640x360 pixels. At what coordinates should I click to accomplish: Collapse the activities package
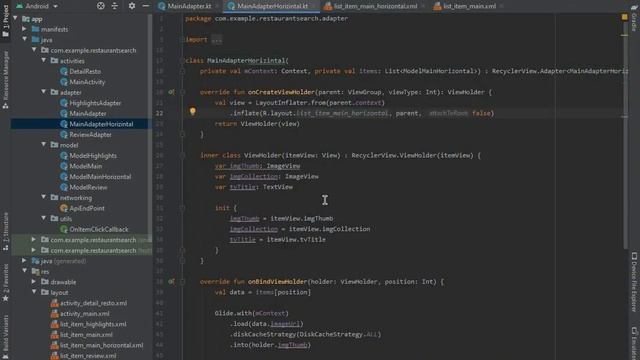[44, 61]
